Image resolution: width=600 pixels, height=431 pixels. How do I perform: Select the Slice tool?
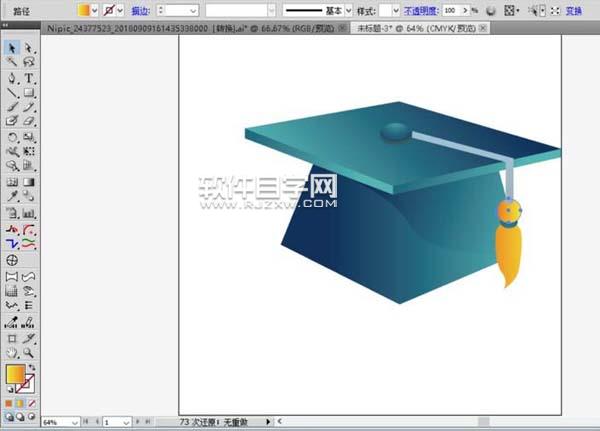(29, 338)
